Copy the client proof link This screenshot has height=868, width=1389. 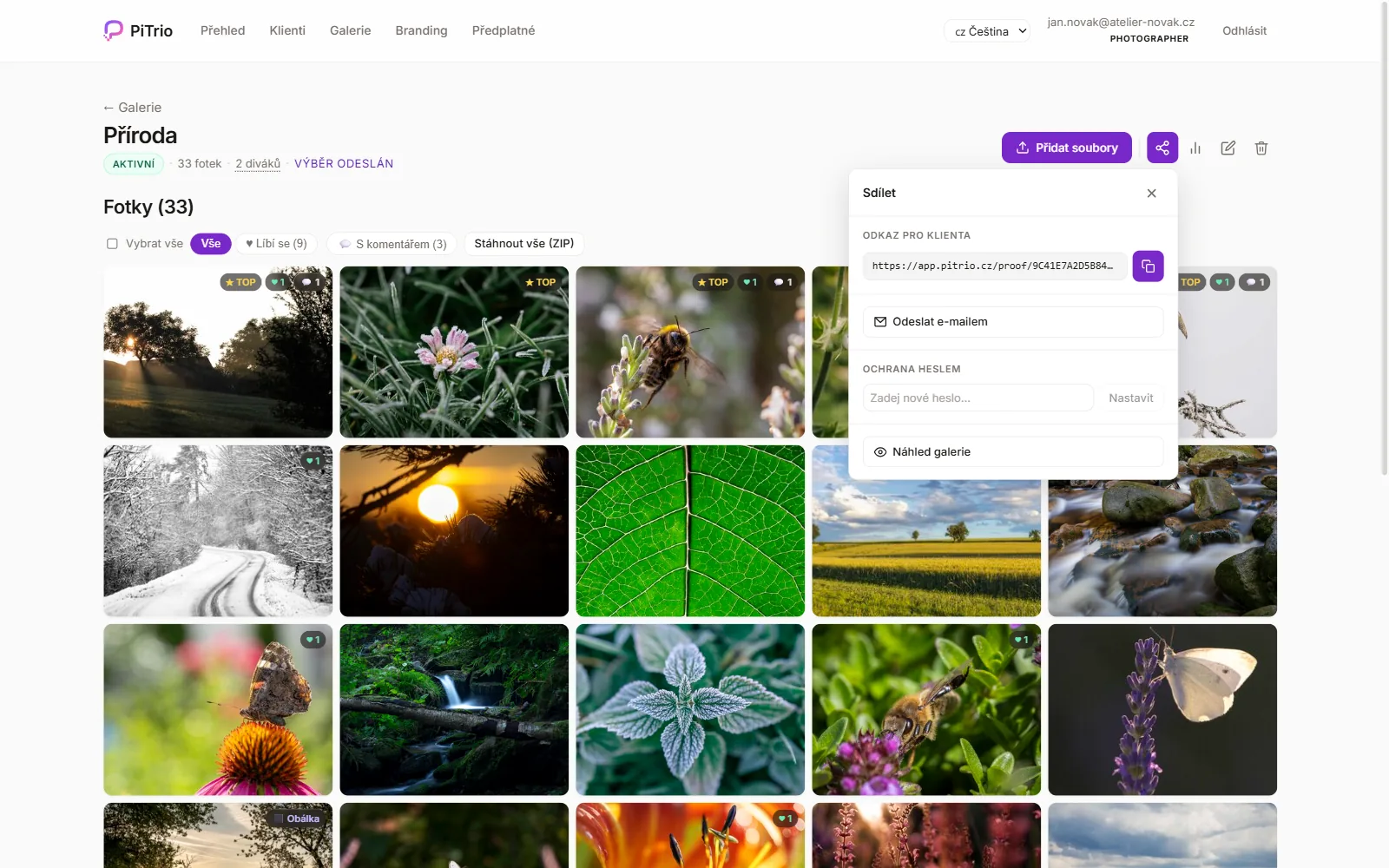coord(1148,266)
